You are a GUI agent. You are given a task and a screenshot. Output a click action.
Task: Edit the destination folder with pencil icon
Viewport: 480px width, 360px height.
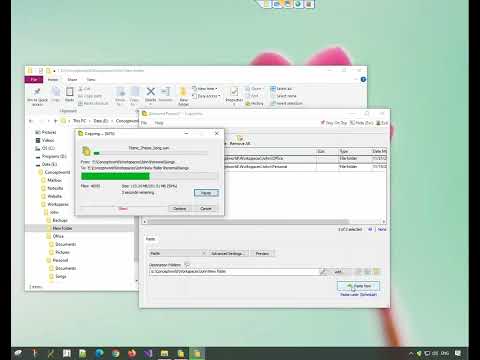[323, 272]
